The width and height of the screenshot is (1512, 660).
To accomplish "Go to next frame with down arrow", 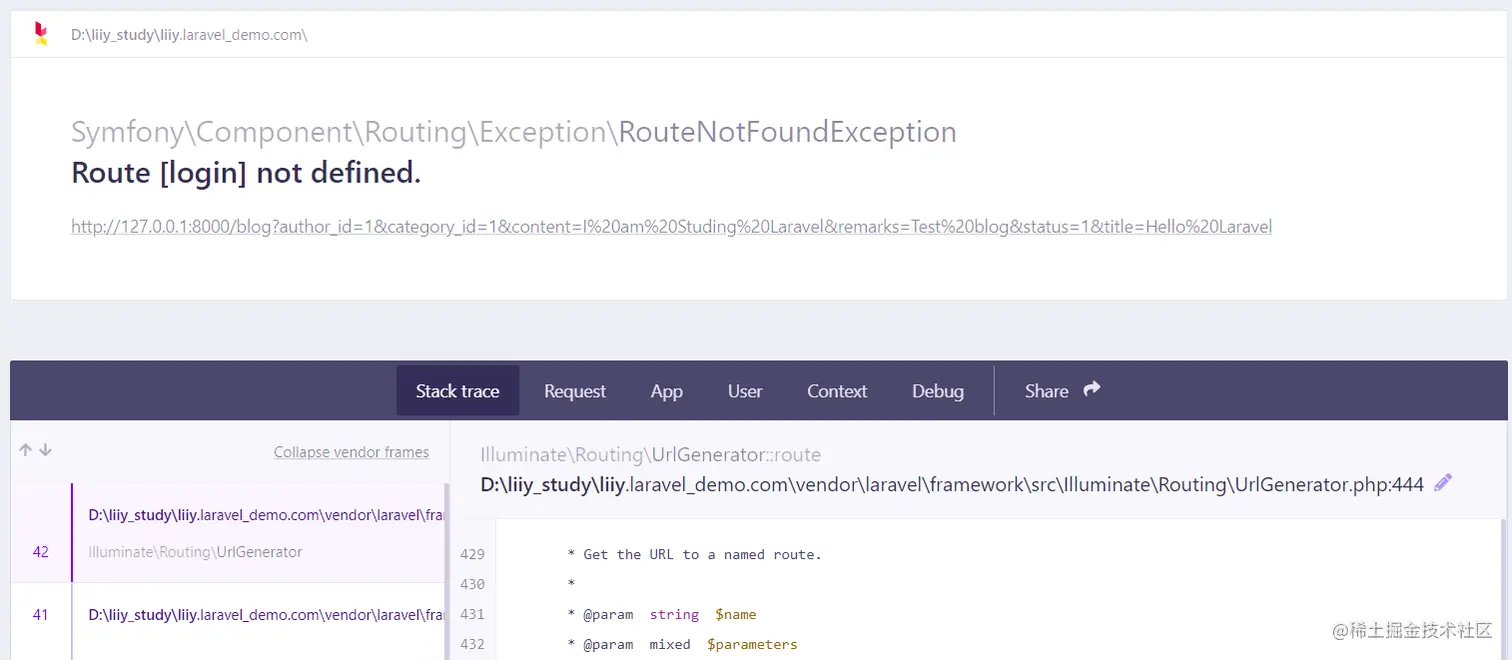I will click(45, 451).
